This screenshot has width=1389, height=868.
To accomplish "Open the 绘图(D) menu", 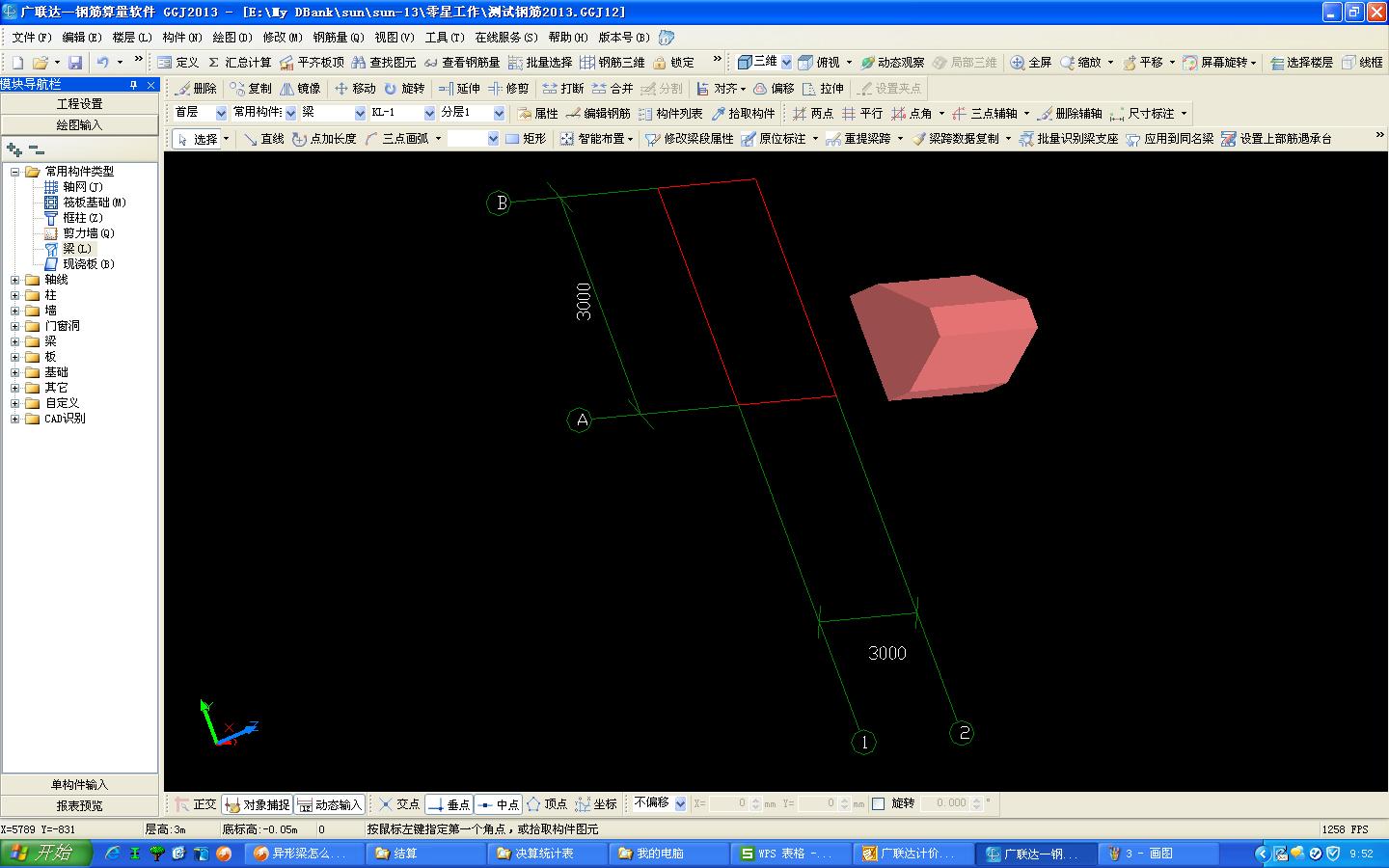I will (231, 37).
